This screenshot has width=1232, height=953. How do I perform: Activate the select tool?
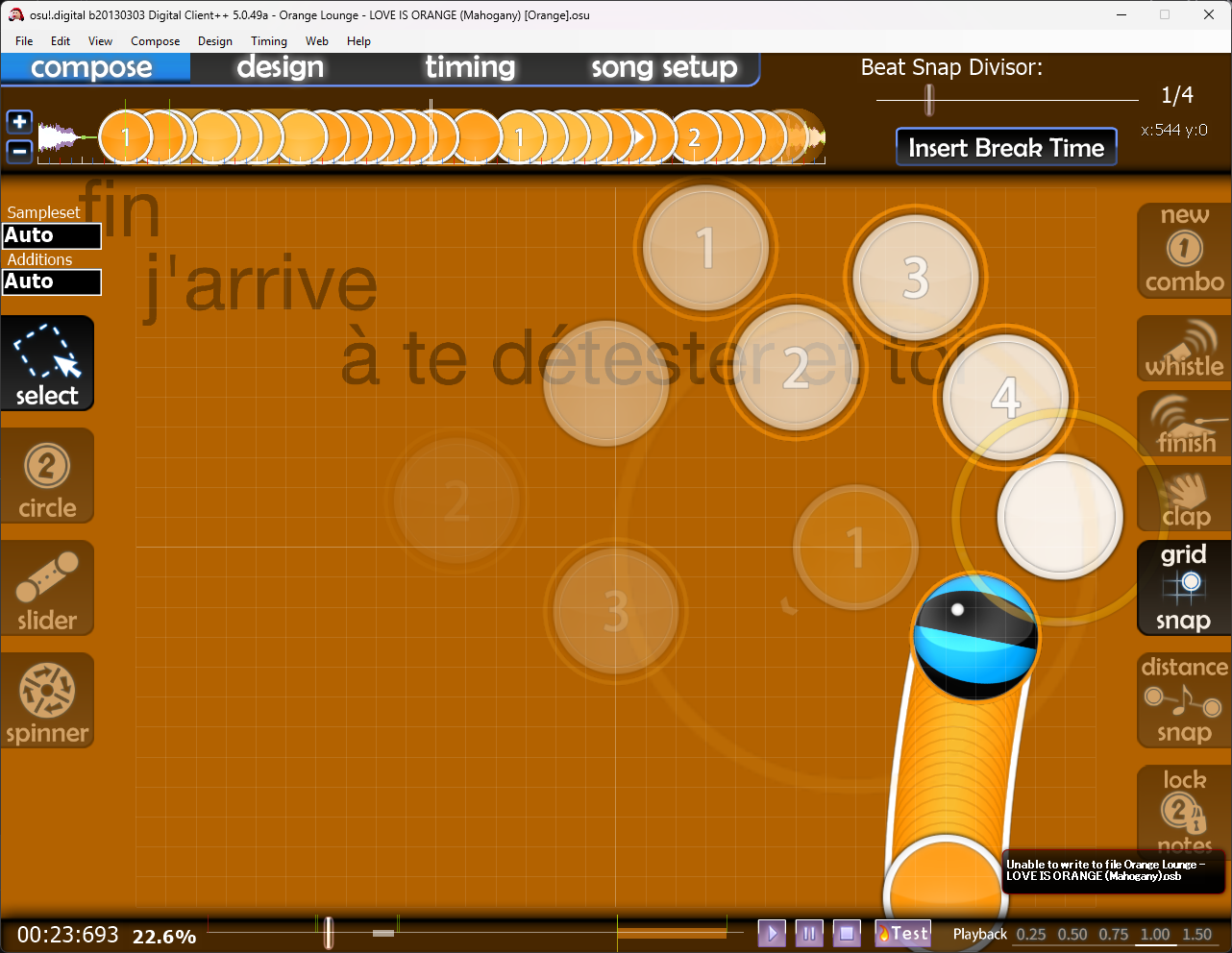(47, 364)
